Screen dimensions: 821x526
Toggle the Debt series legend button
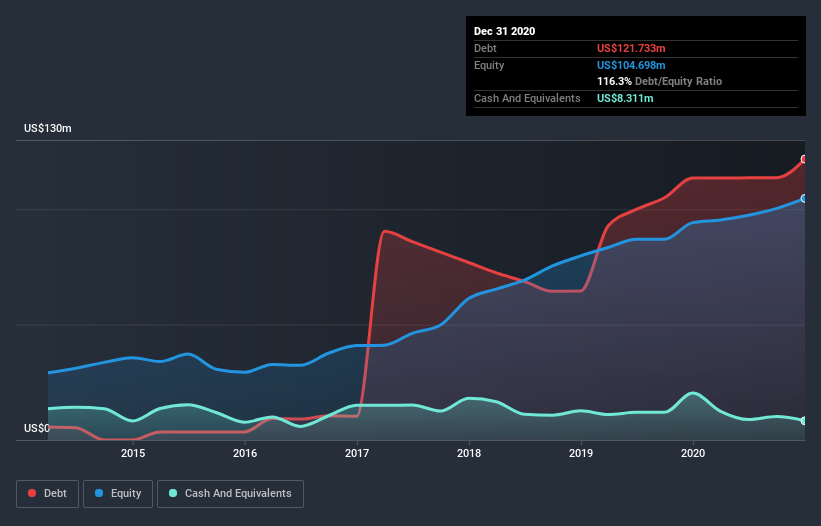tap(47, 494)
